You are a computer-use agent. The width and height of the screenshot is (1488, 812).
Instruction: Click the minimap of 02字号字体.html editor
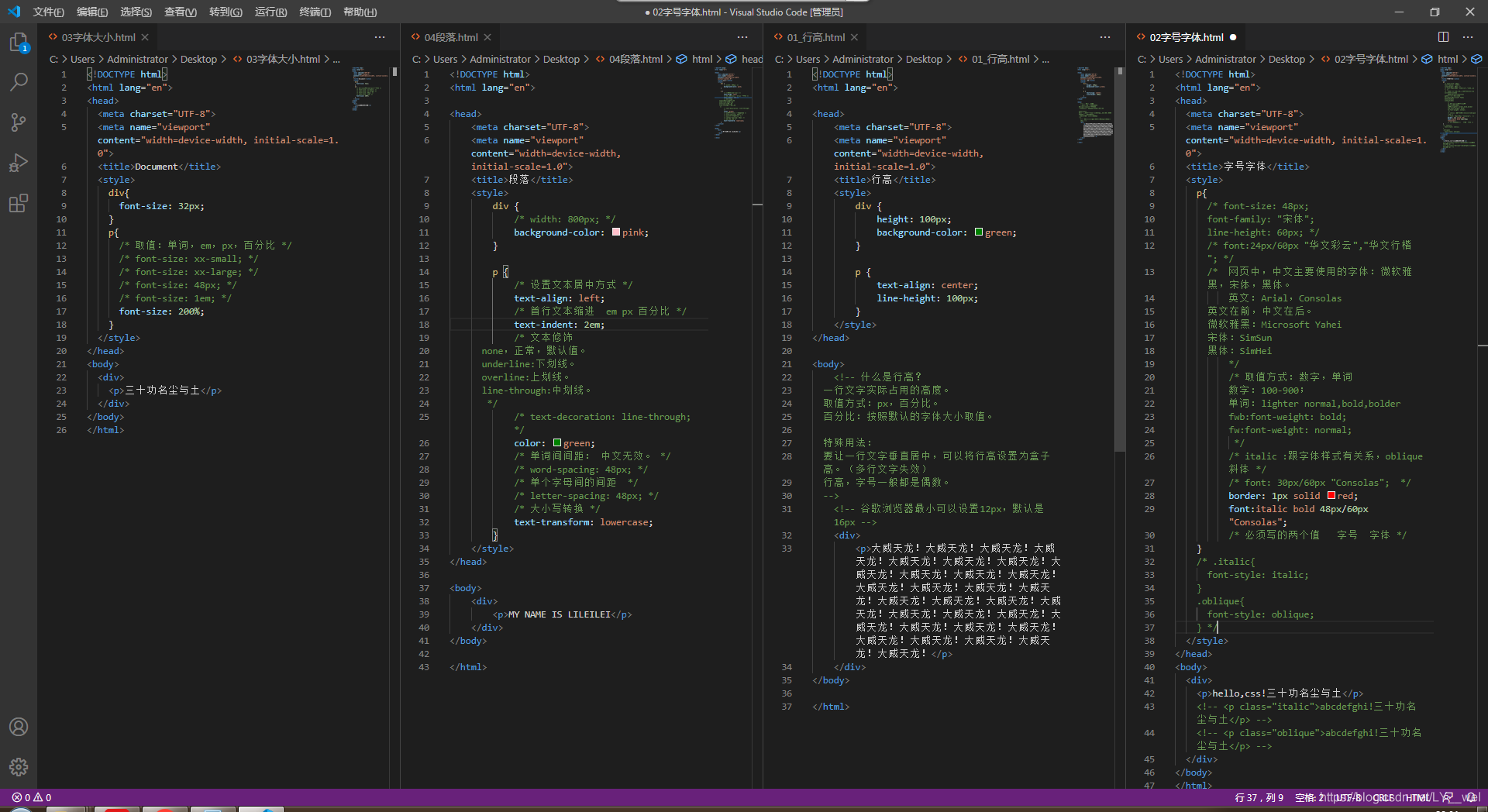pyautogui.click(x=1458, y=111)
